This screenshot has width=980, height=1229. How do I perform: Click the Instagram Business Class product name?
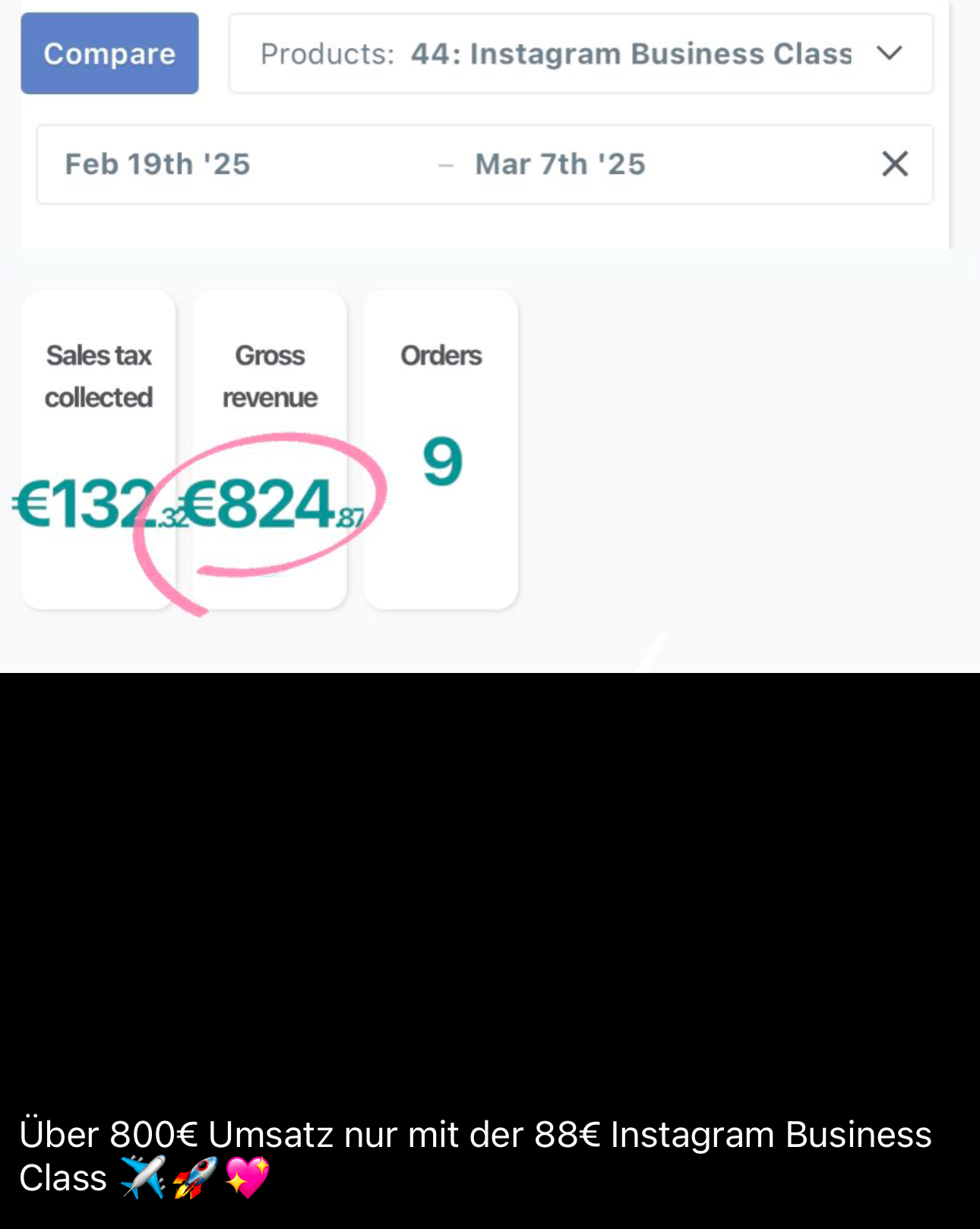pos(631,53)
